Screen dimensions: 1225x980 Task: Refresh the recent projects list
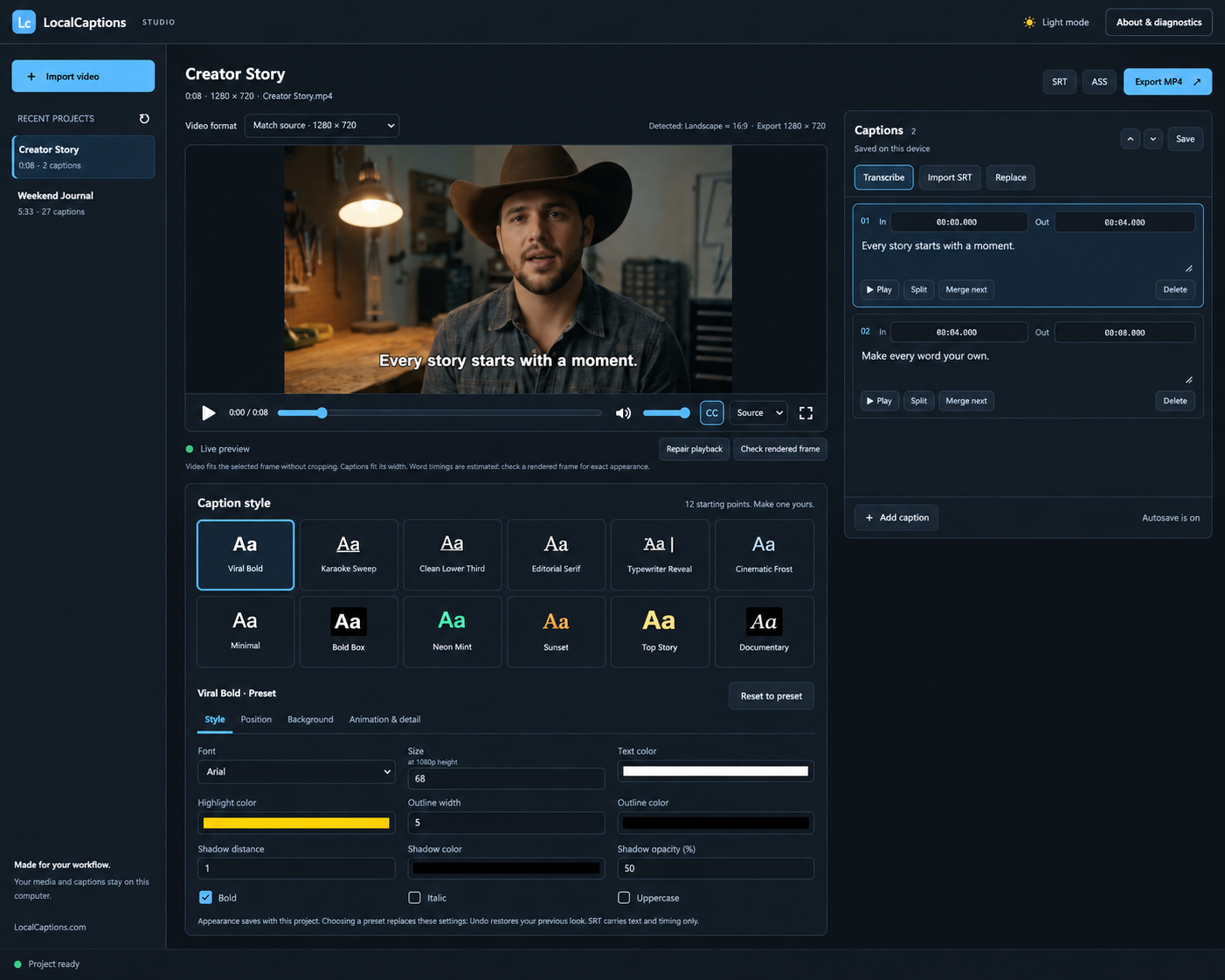point(144,119)
